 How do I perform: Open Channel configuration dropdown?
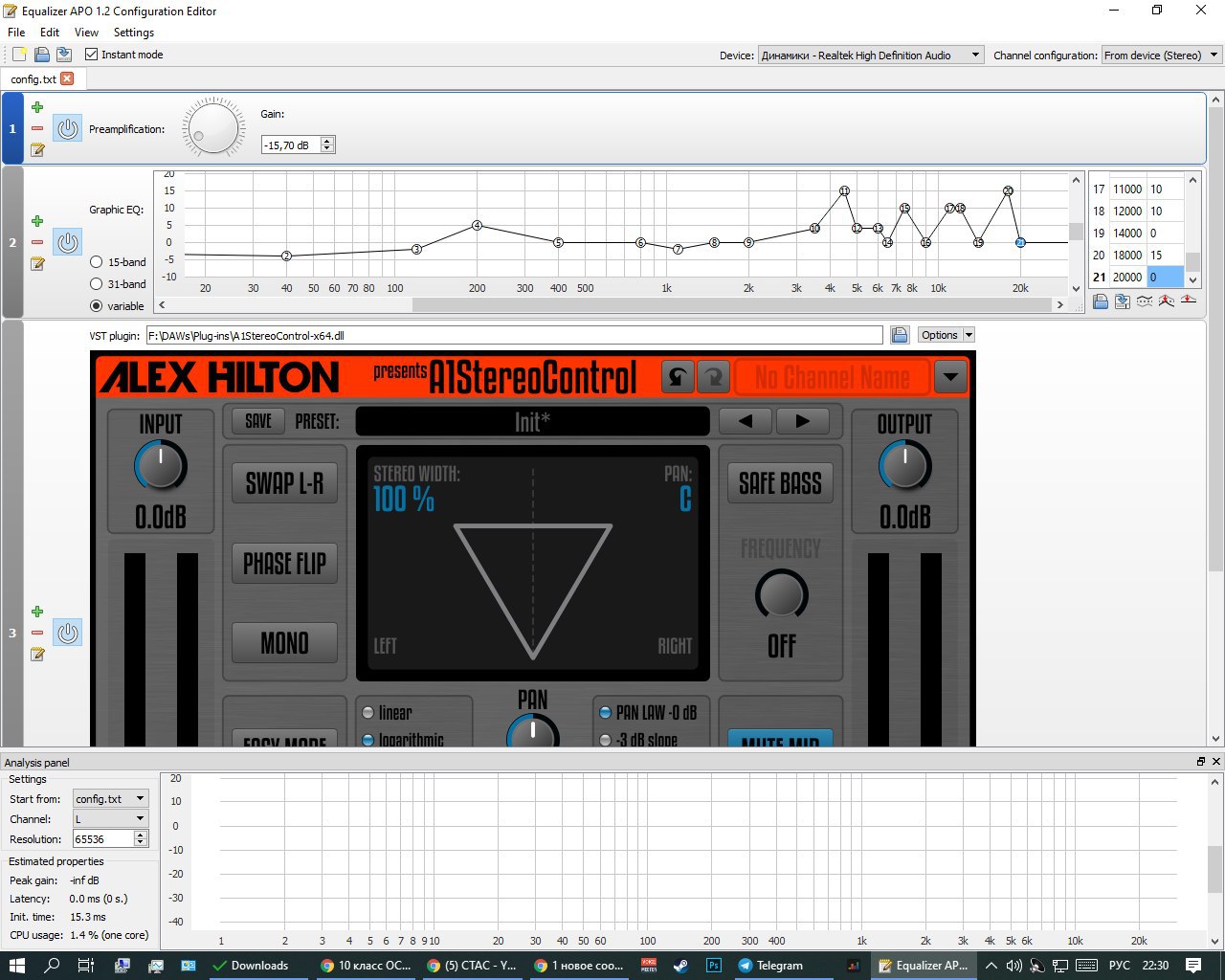click(x=1162, y=55)
